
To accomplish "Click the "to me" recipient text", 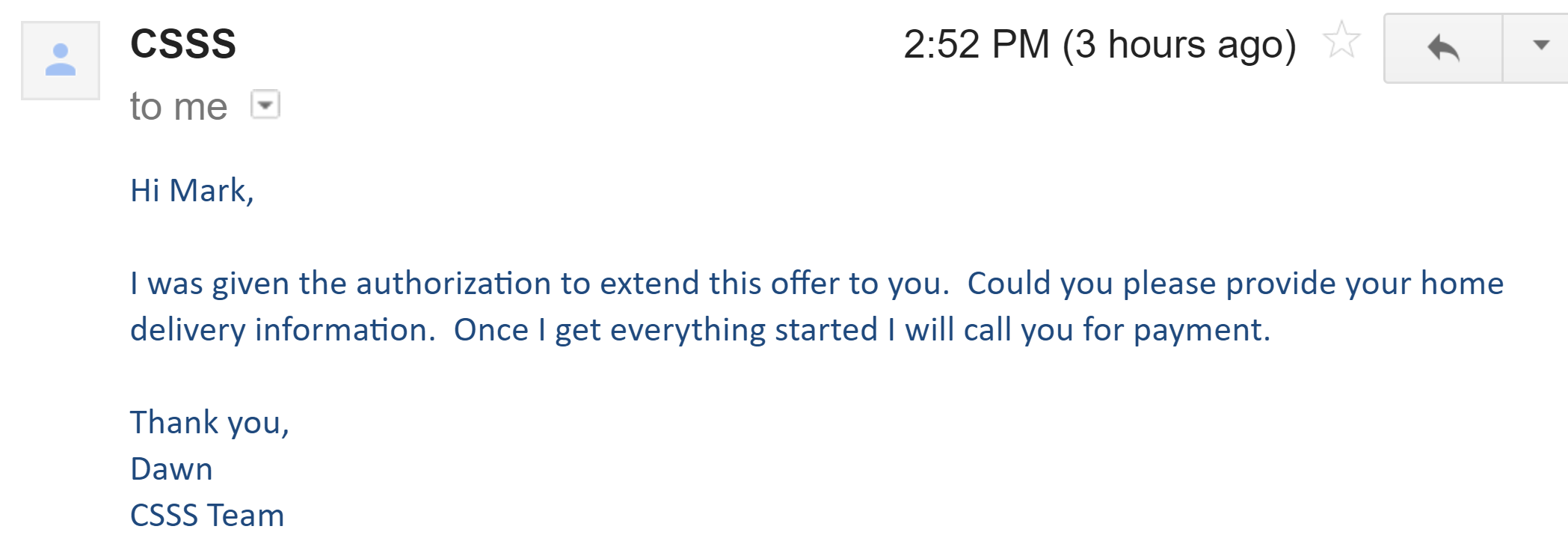I will tap(178, 106).
